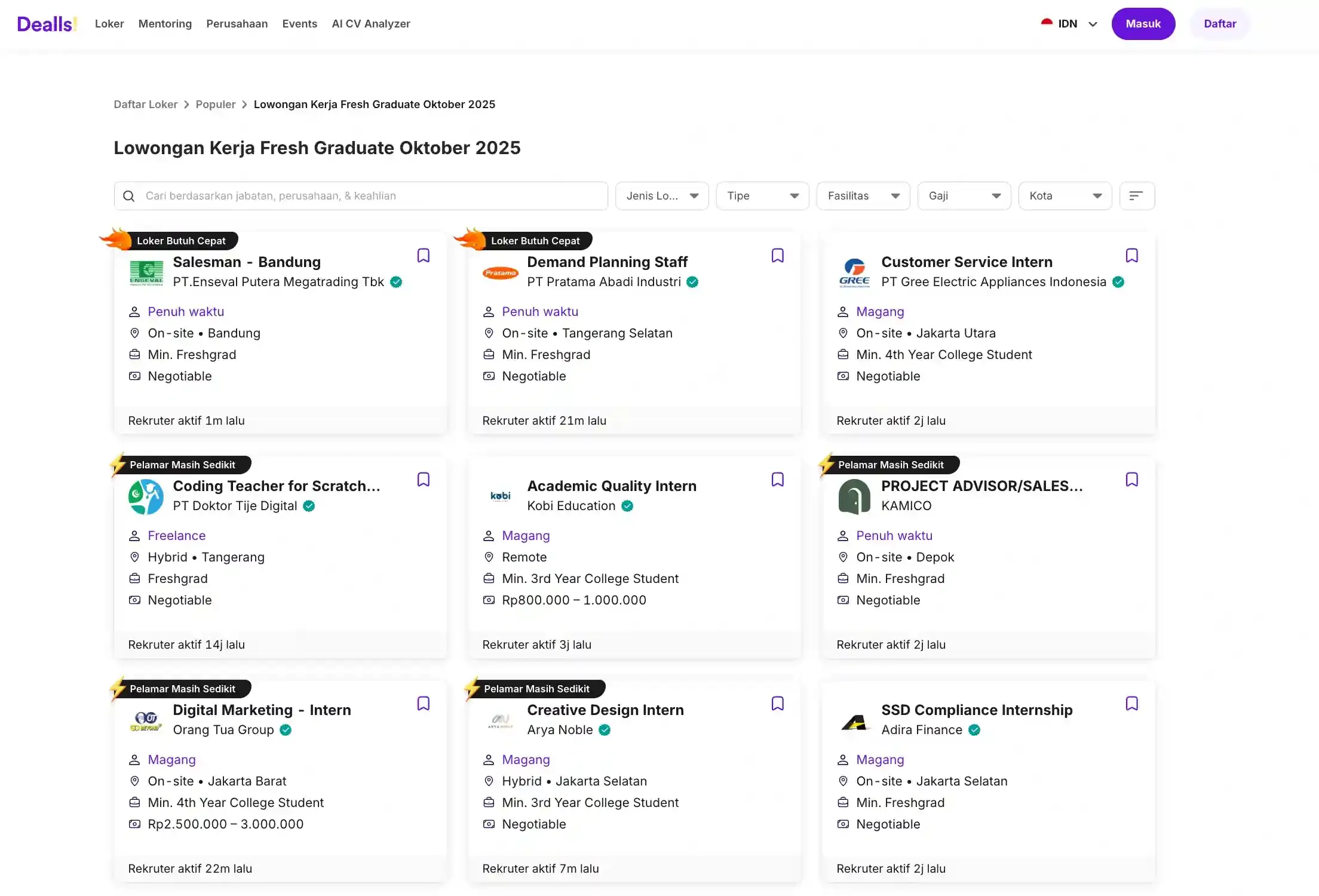Click the search magnifier icon
The width and height of the screenshot is (1319, 896).
pos(128,196)
